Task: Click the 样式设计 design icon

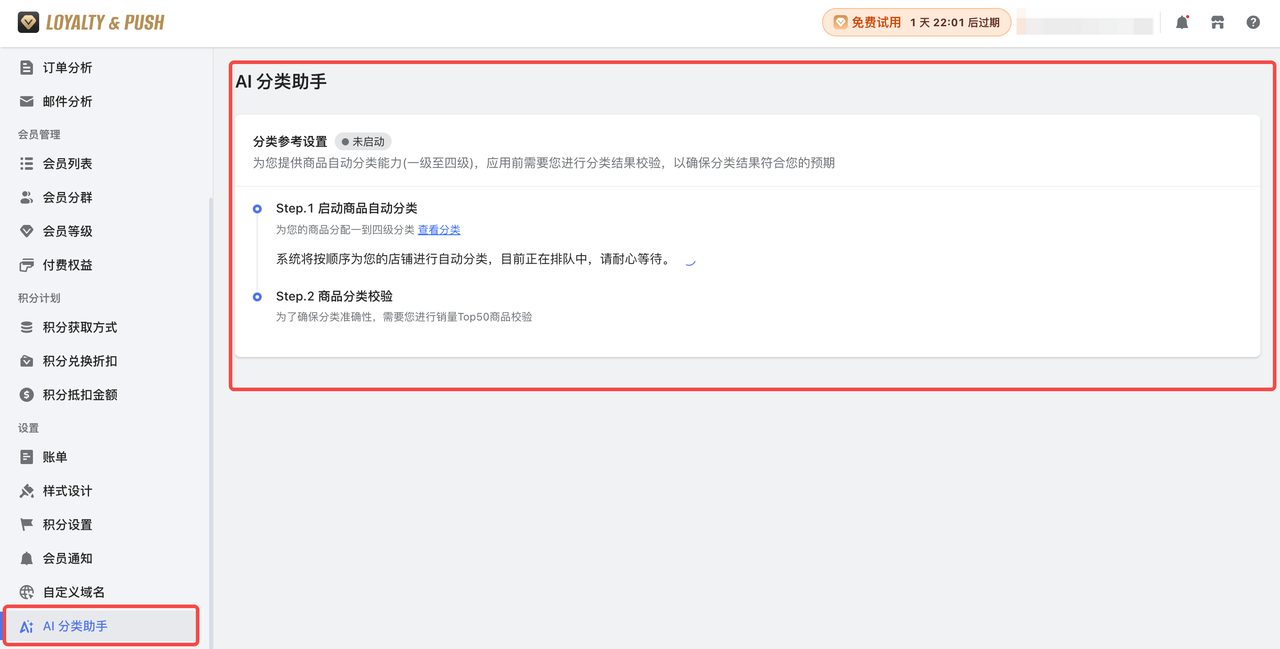Action: [27, 491]
